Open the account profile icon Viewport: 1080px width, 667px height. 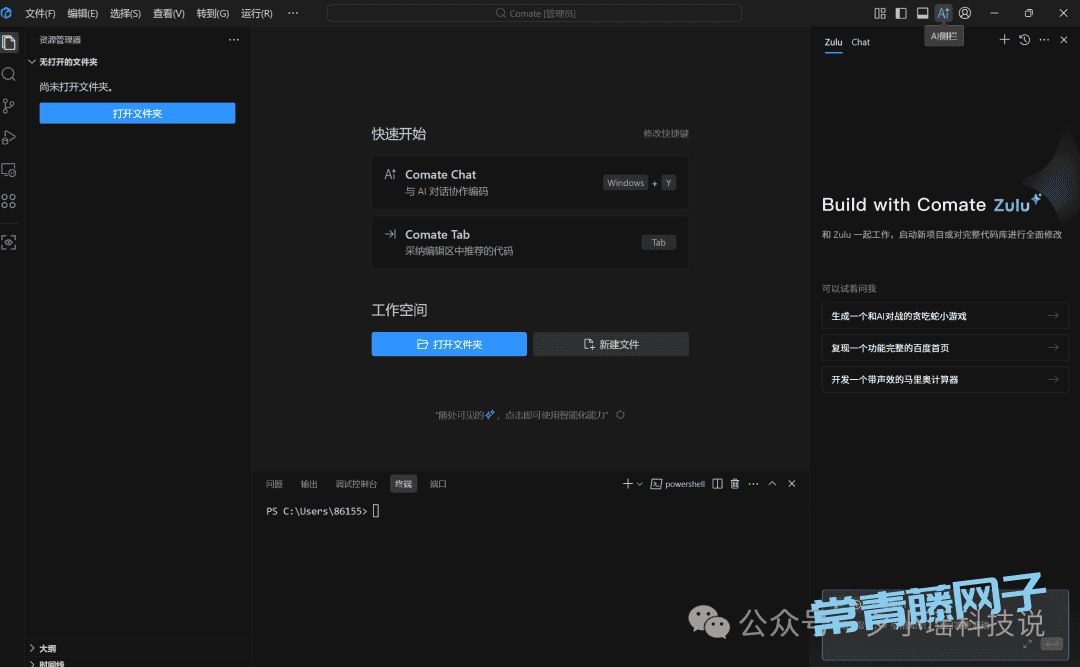point(965,13)
